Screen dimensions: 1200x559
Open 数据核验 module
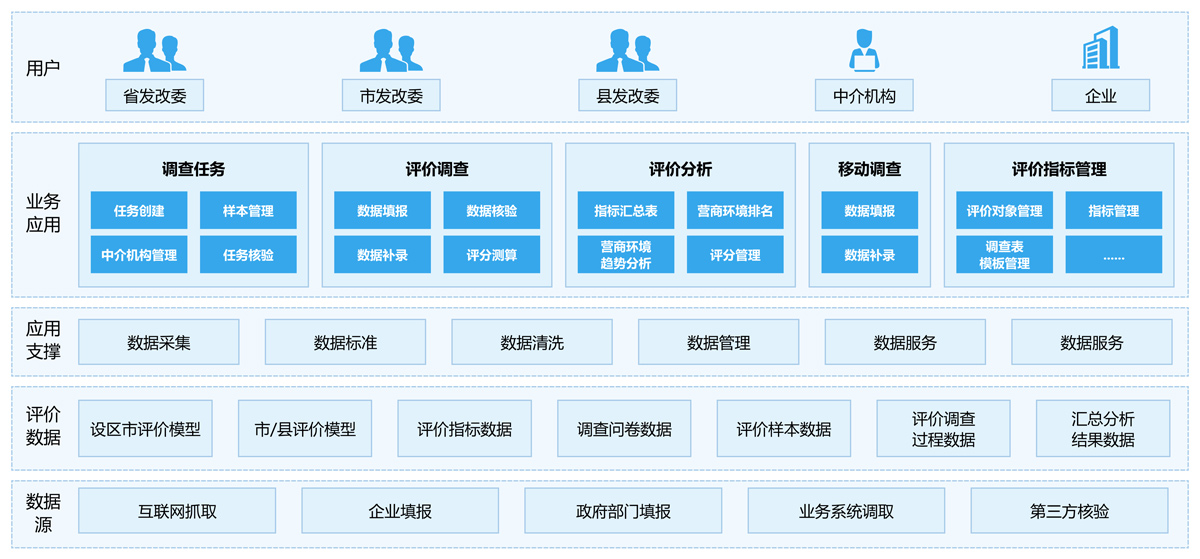coord(491,211)
